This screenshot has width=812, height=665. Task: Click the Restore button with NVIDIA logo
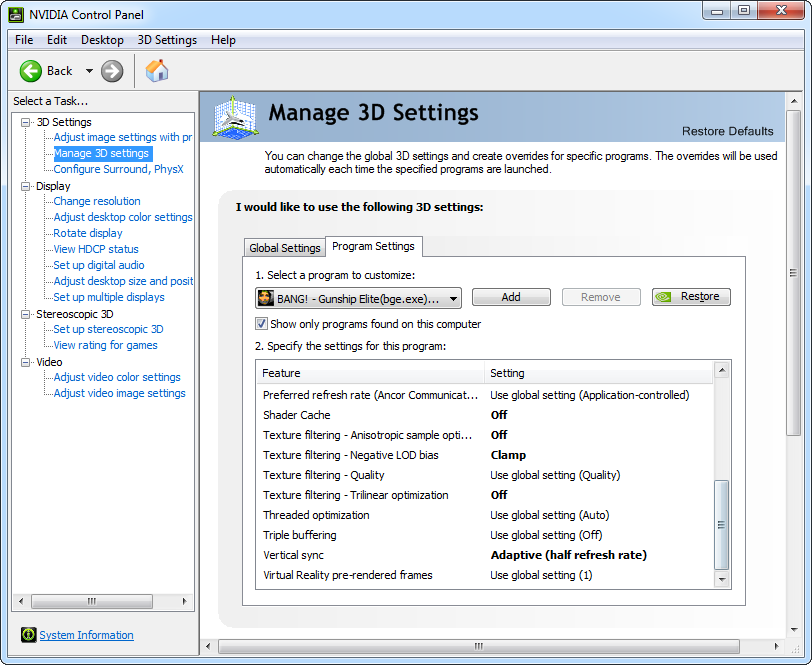coord(691,297)
